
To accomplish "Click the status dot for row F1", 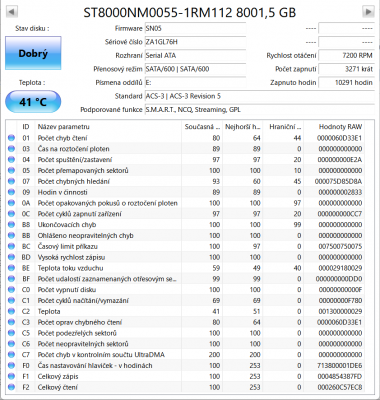I will click(11, 376).
